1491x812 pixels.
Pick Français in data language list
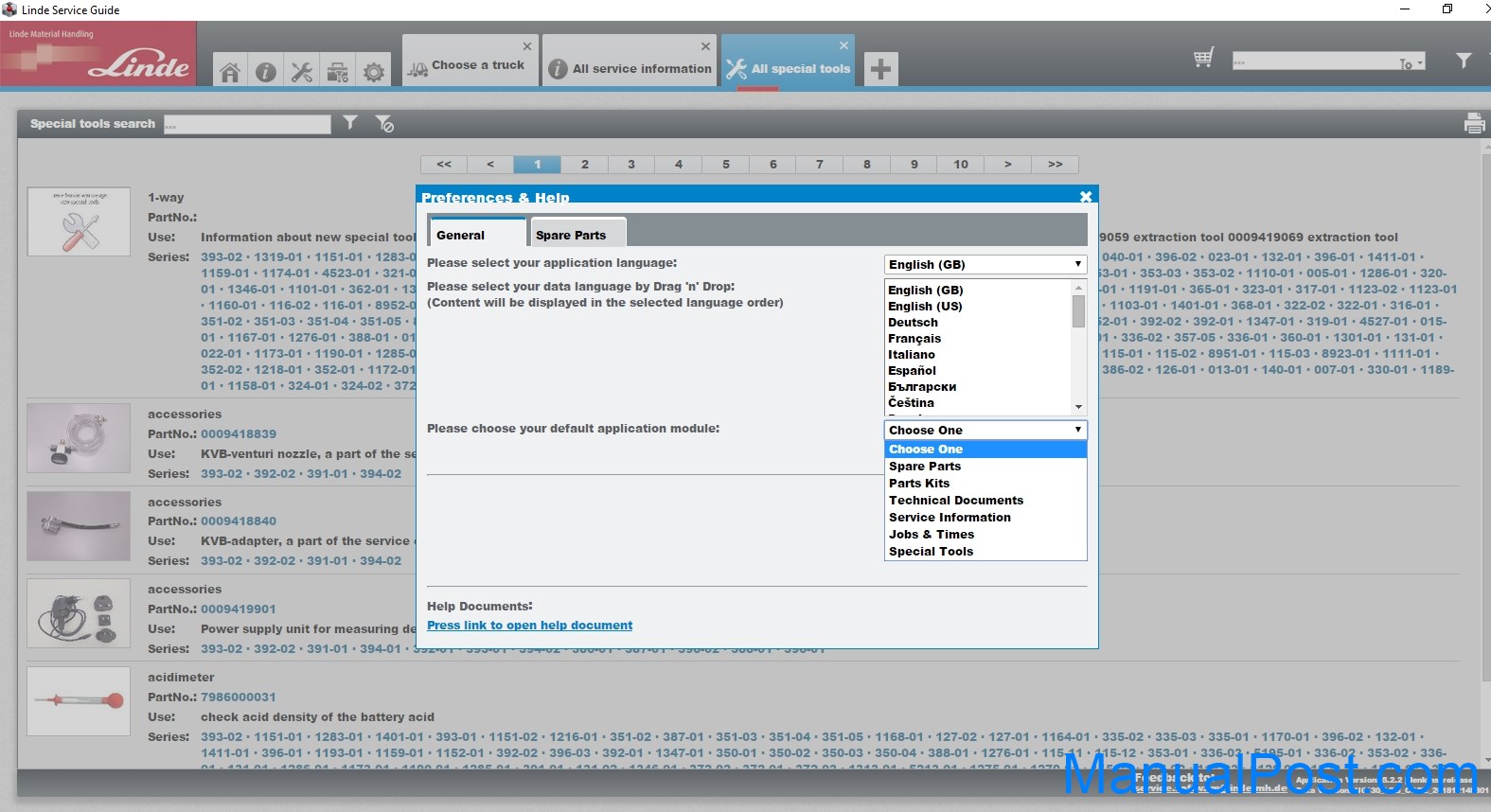point(914,339)
